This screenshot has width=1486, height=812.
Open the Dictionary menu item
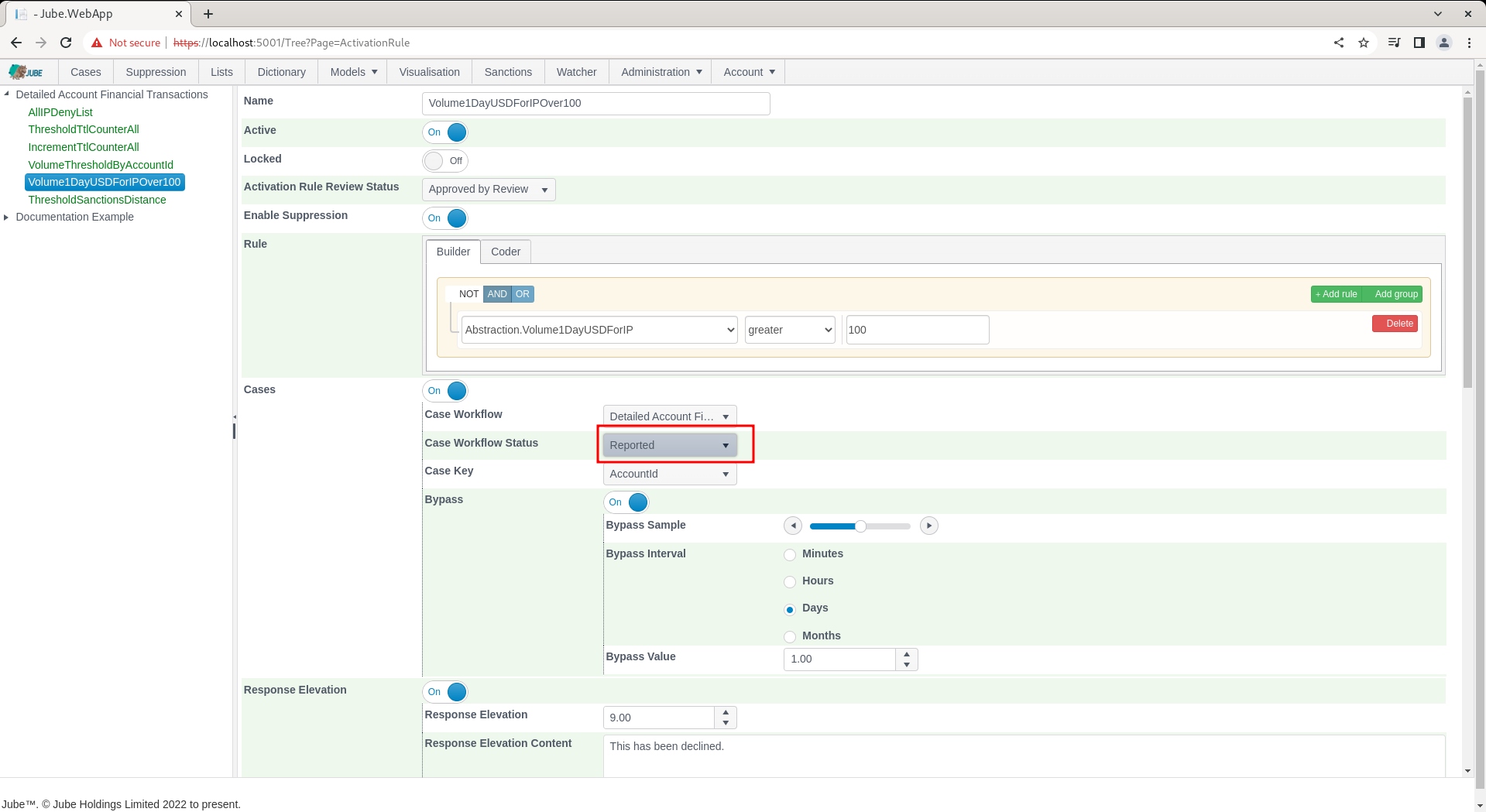click(x=281, y=72)
